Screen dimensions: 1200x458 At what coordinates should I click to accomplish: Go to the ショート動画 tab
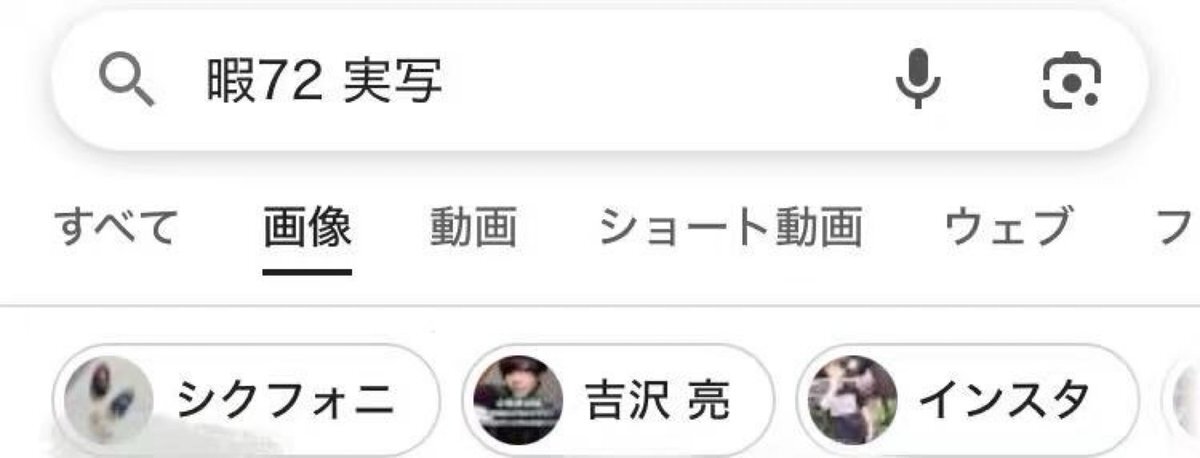tap(730, 227)
